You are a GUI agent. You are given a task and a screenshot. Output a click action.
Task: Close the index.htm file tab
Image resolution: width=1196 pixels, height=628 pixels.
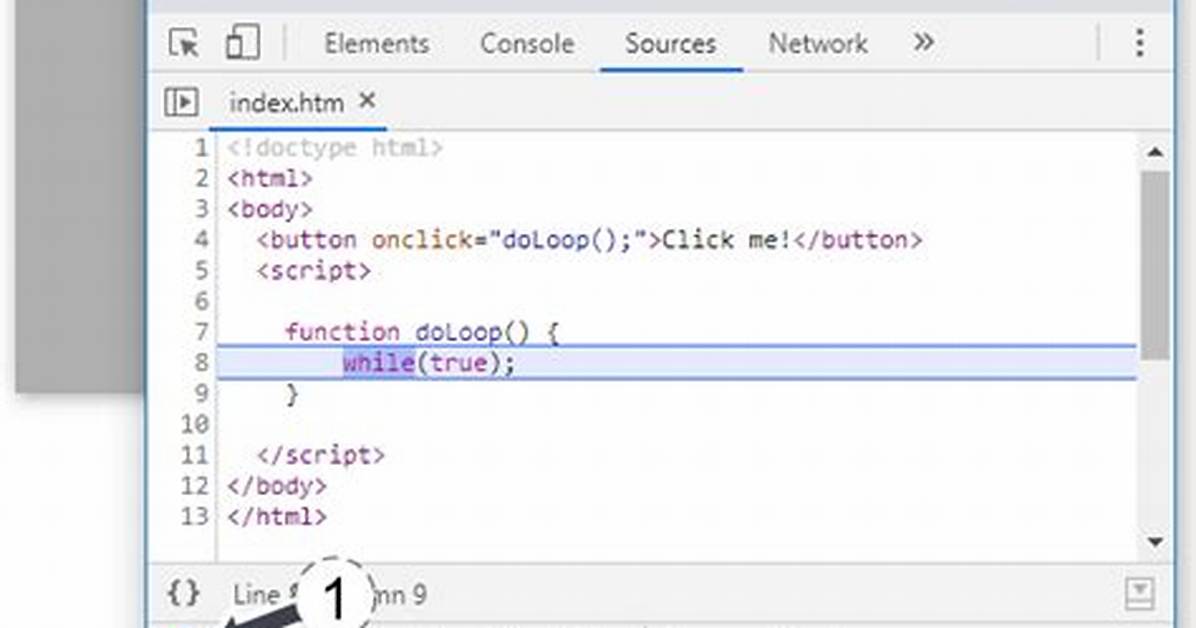coord(367,100)
